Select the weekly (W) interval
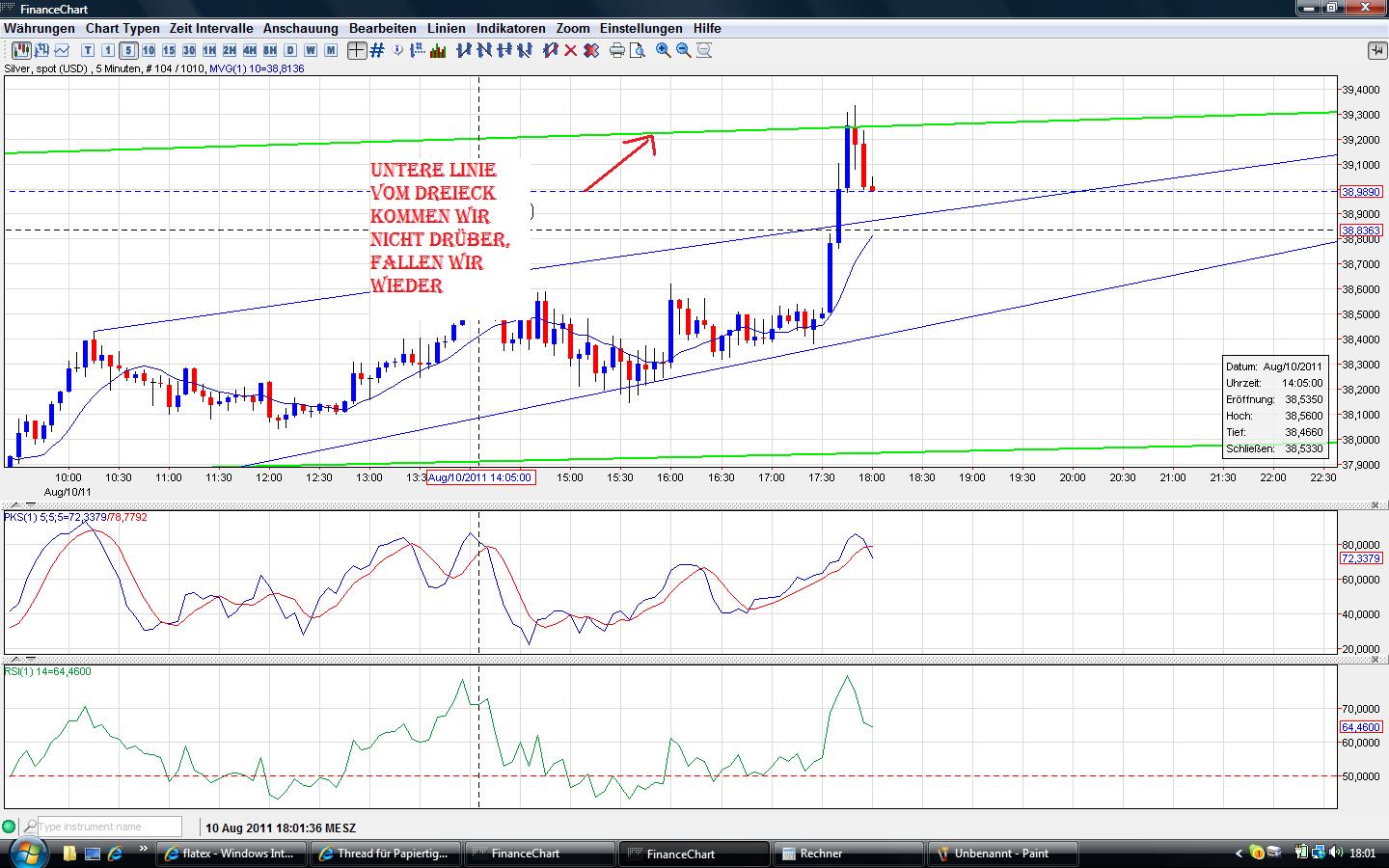The height and width of the screenshot is (868, 1389). (x=311, y=50)
